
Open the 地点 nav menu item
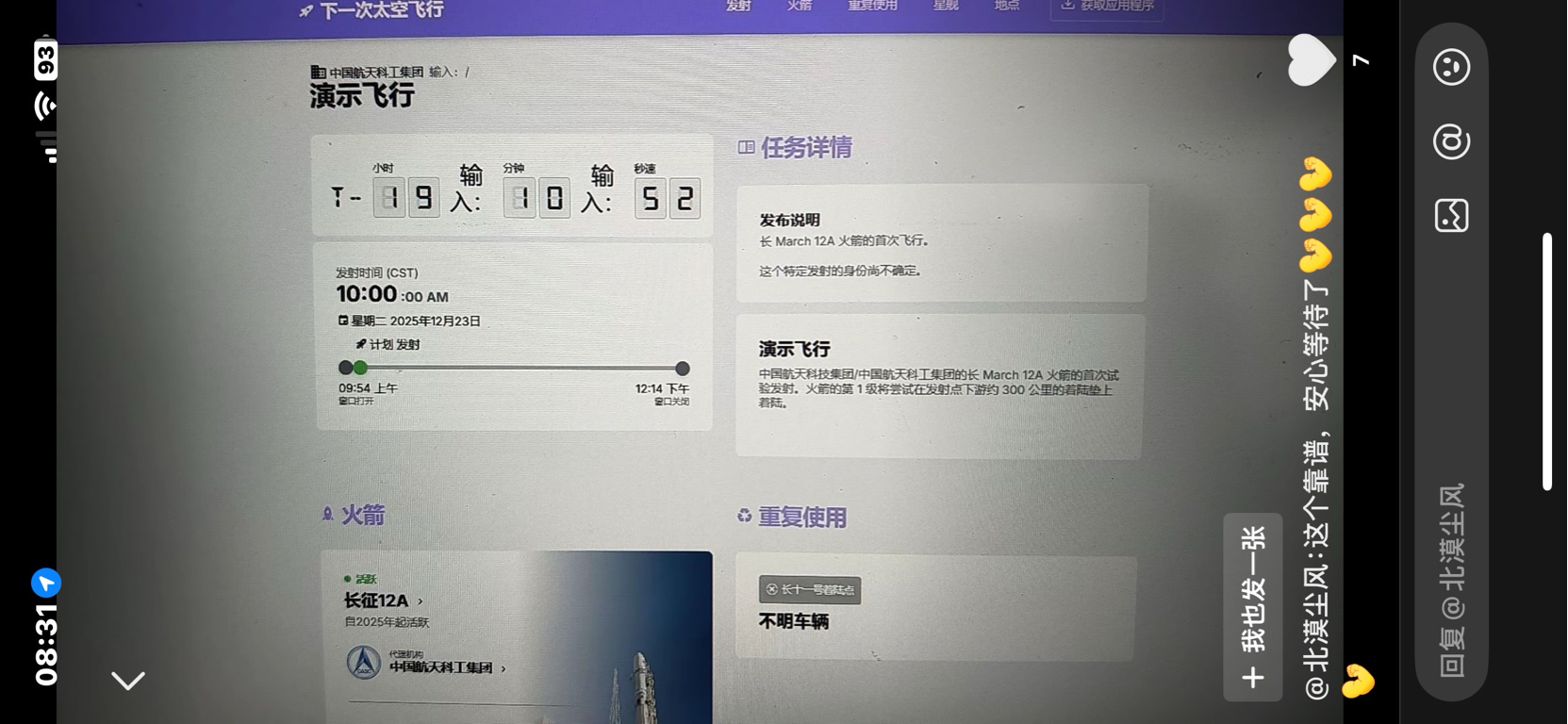coord(1007,6)
